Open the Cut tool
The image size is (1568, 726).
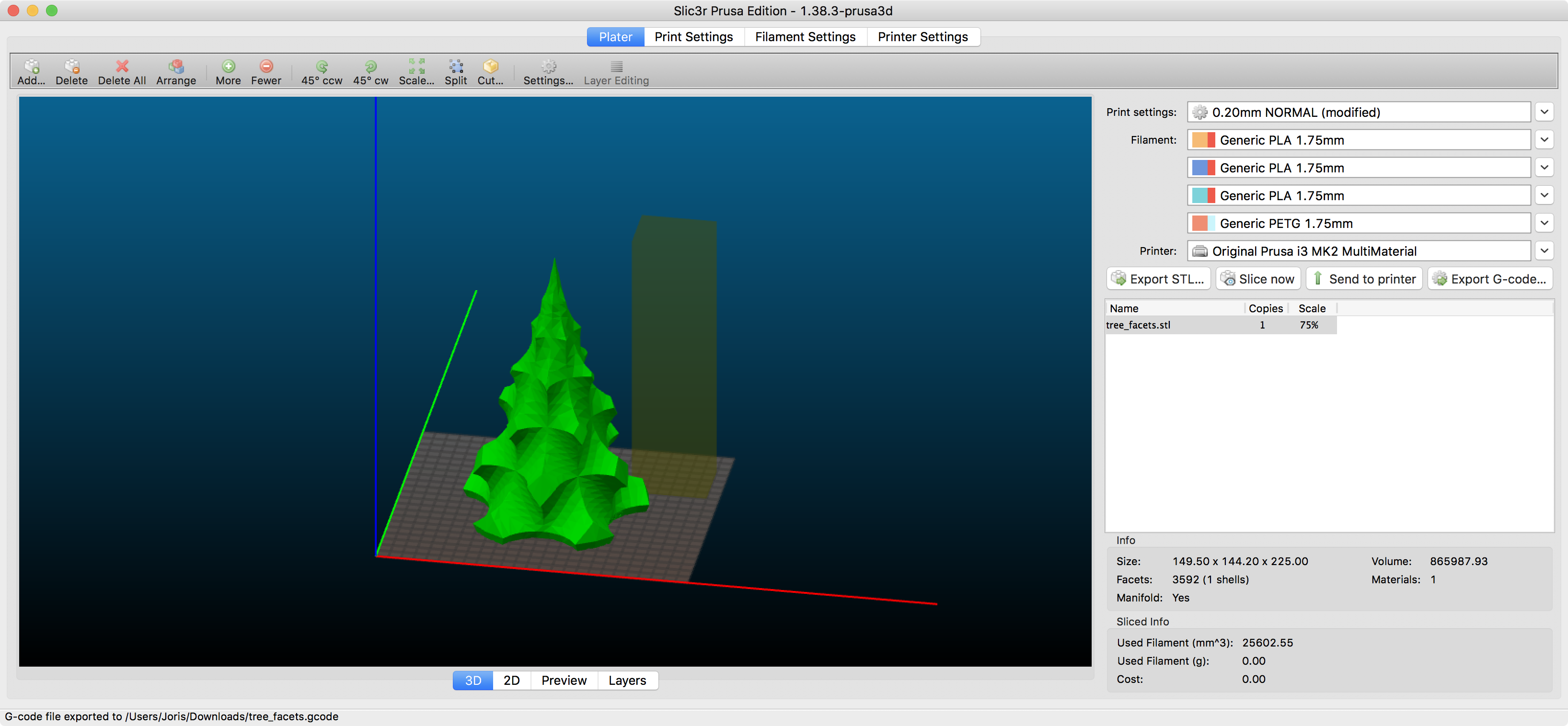490,72
